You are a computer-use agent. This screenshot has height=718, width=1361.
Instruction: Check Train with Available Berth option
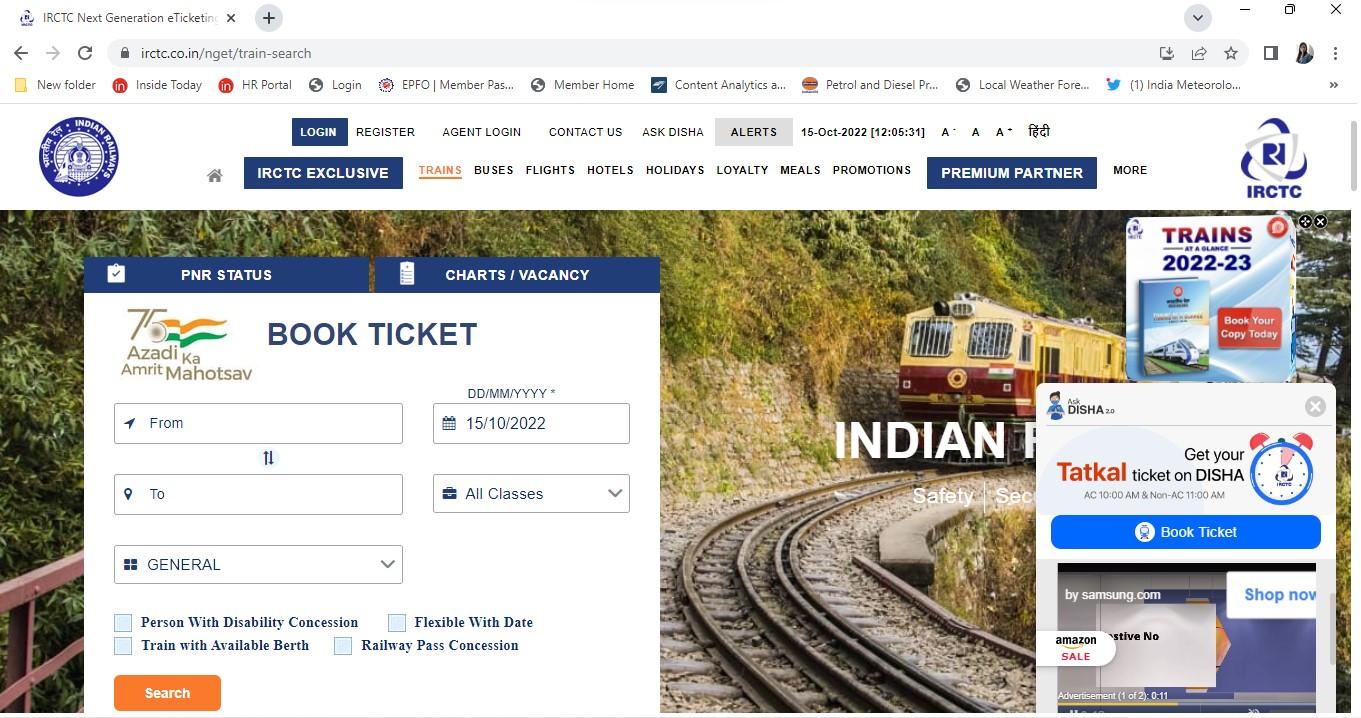123,646
